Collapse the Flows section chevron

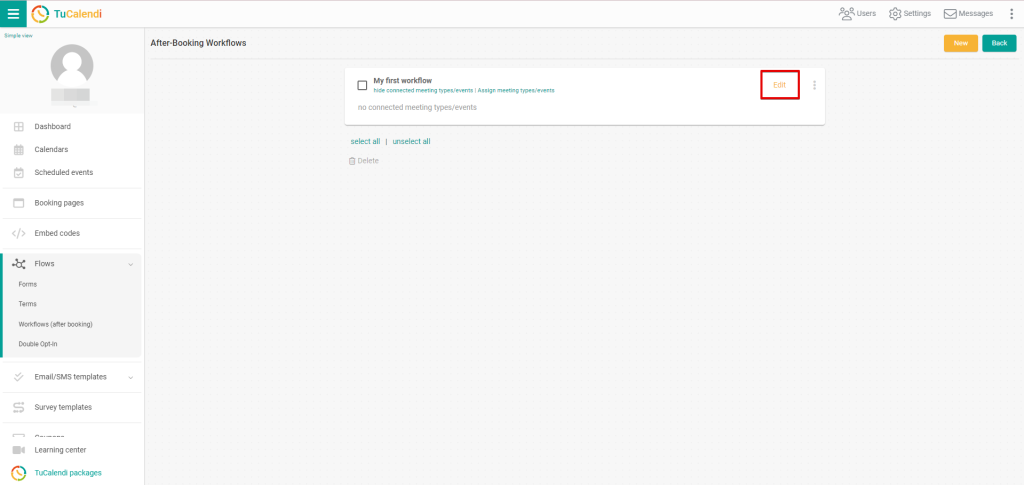click(x=130, y=264)
